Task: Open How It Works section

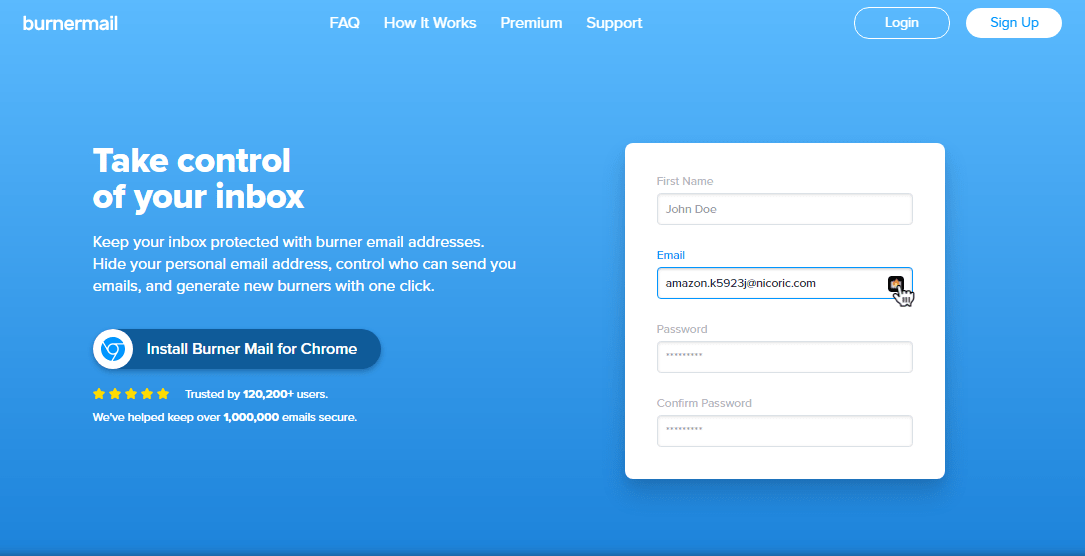Action: pos(430,23)
